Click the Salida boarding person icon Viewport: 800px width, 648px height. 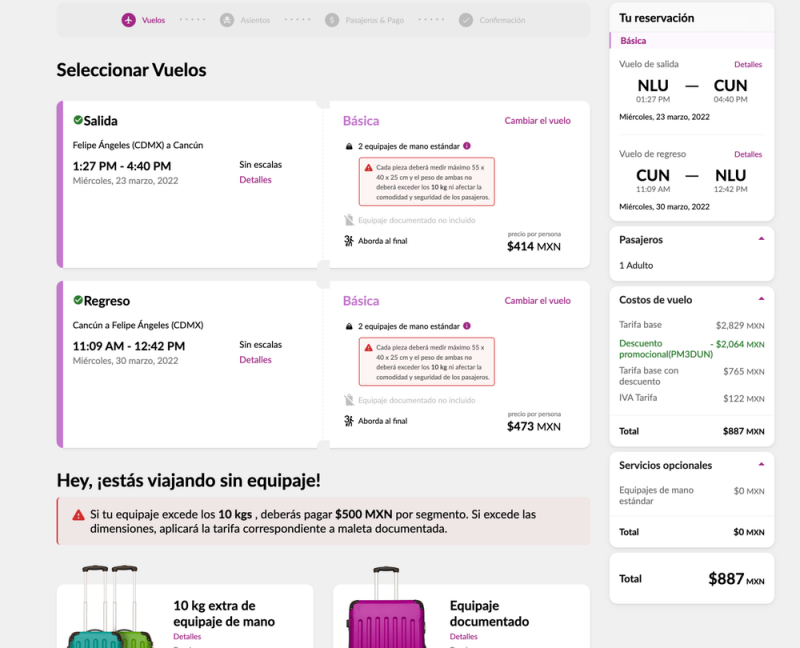pyautogui.click(x=349, y=241)
